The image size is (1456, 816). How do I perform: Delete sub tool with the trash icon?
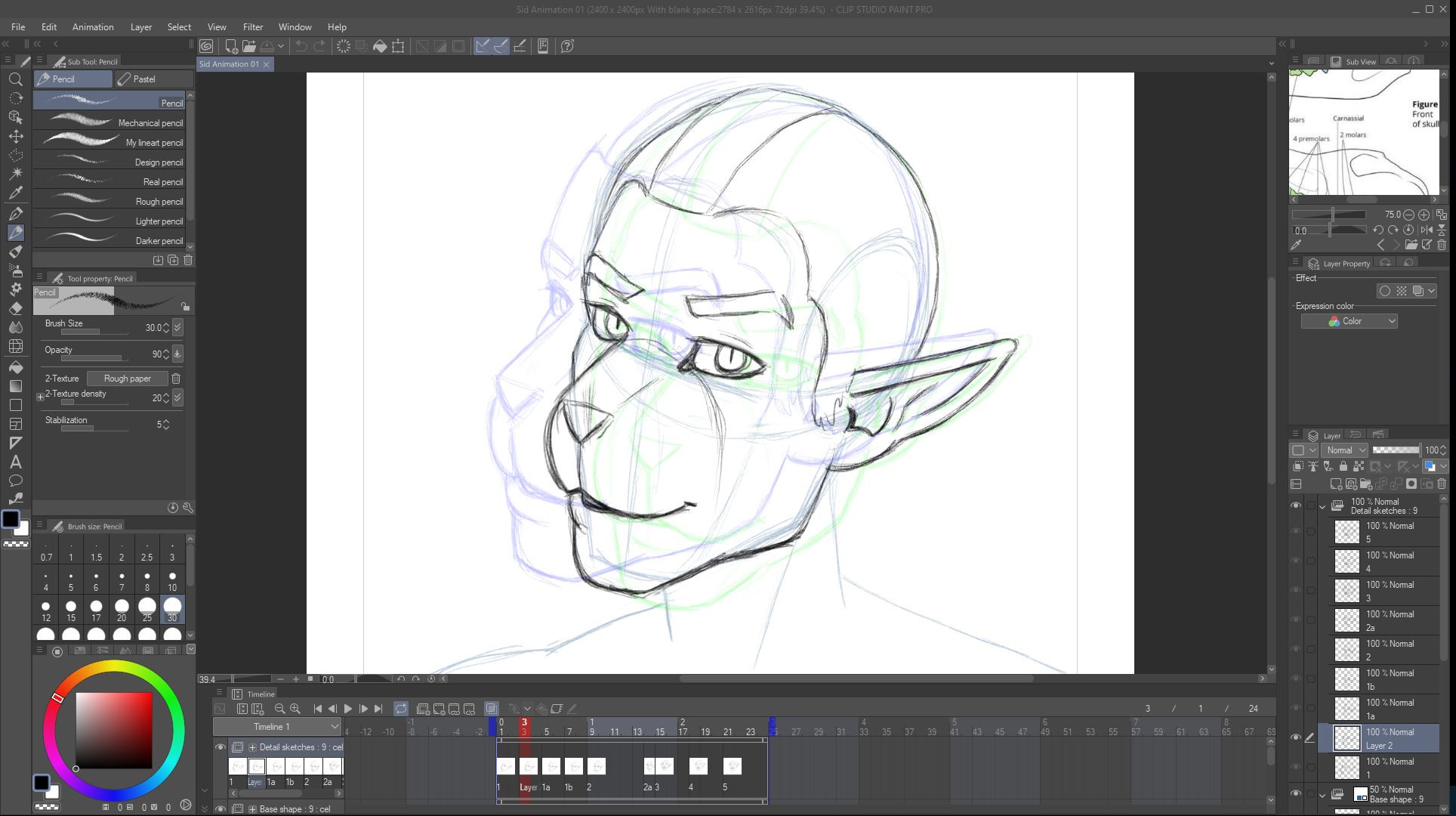[188, 260]
